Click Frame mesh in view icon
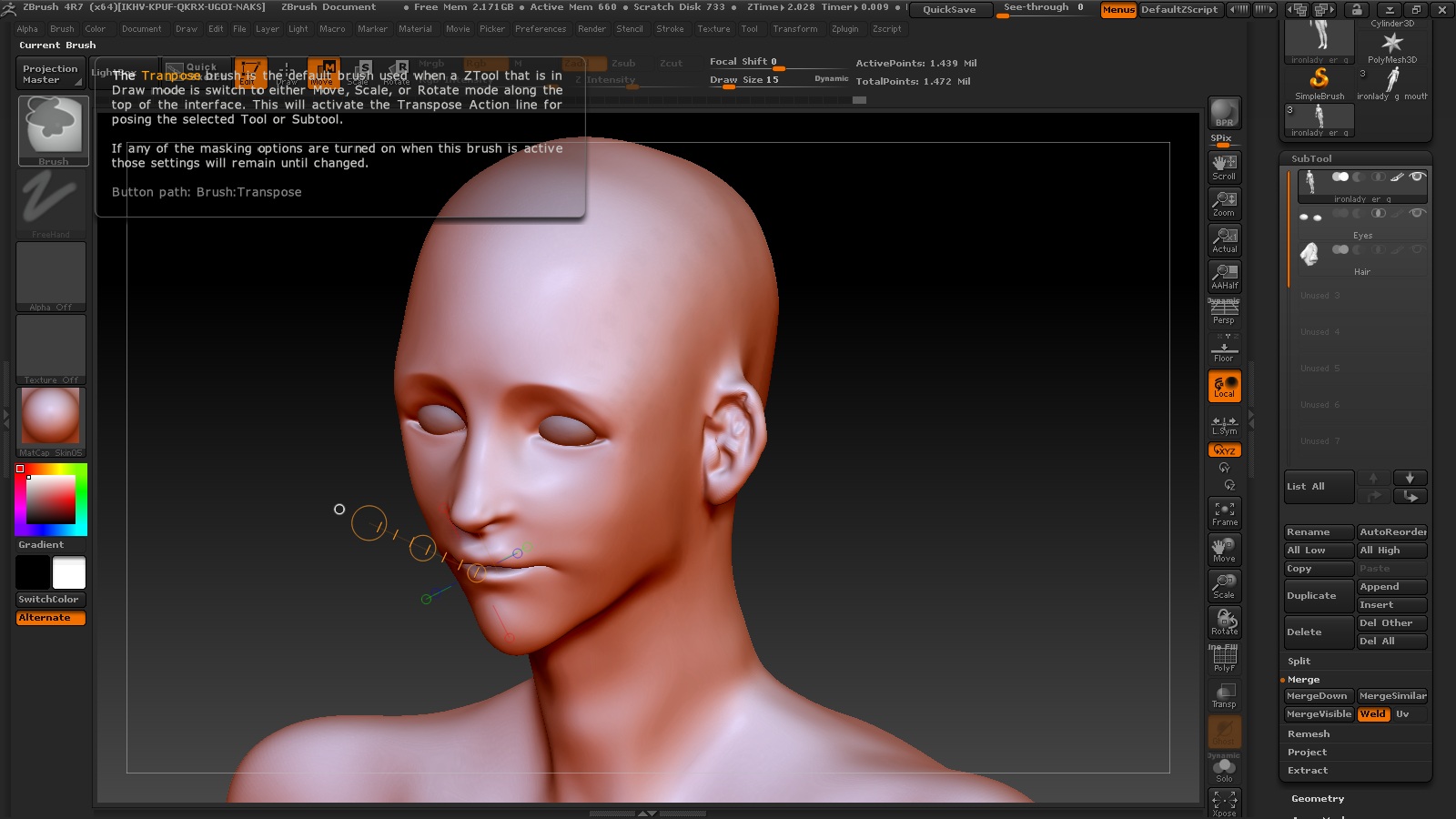 [1224, 513]
